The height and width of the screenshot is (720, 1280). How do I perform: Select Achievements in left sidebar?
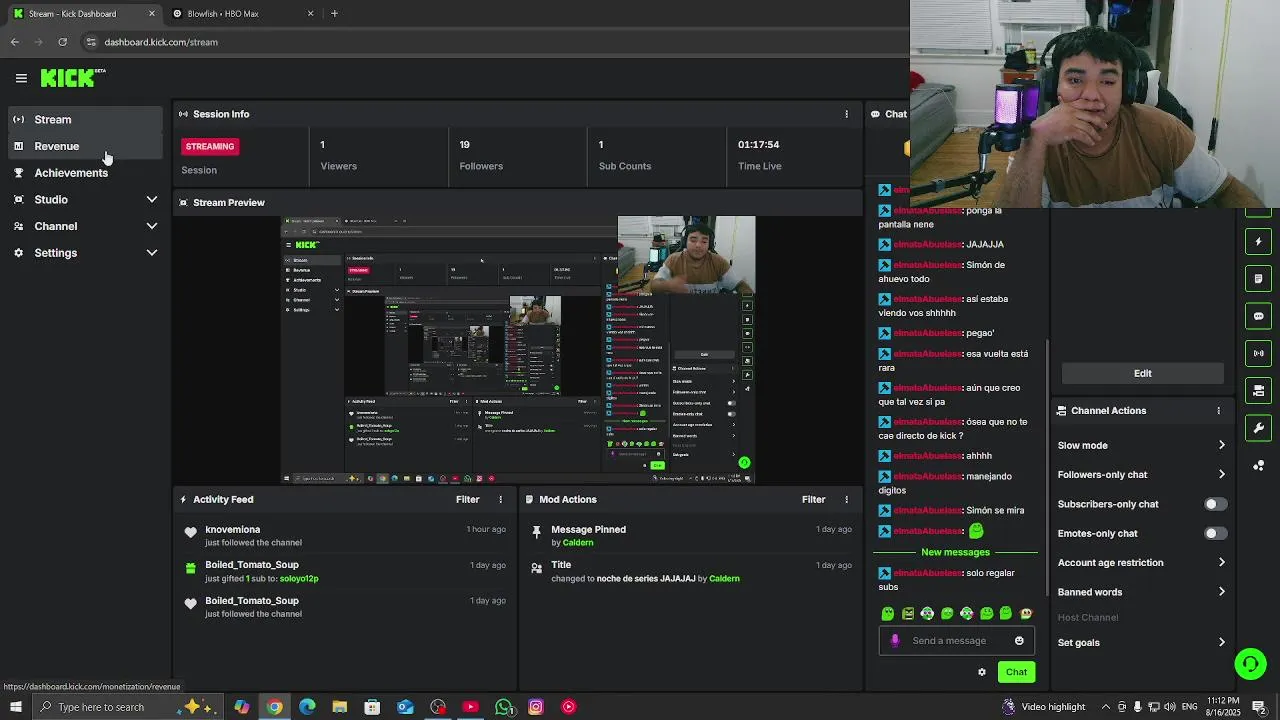tap(84, 173)
